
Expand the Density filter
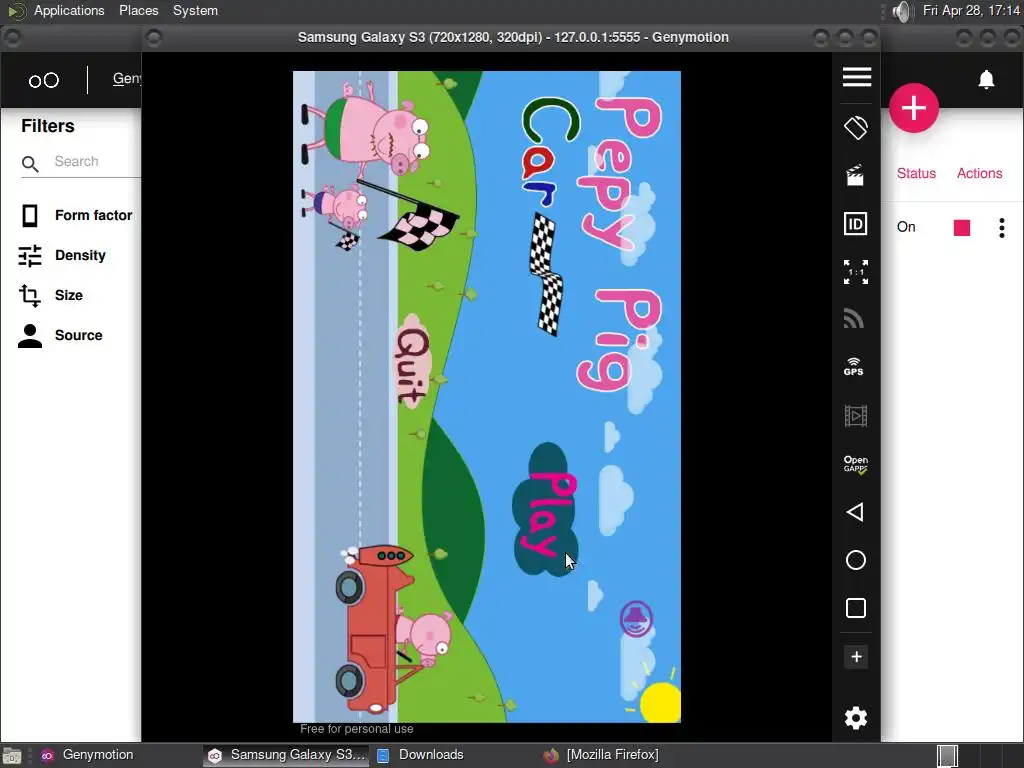(63, 255)
